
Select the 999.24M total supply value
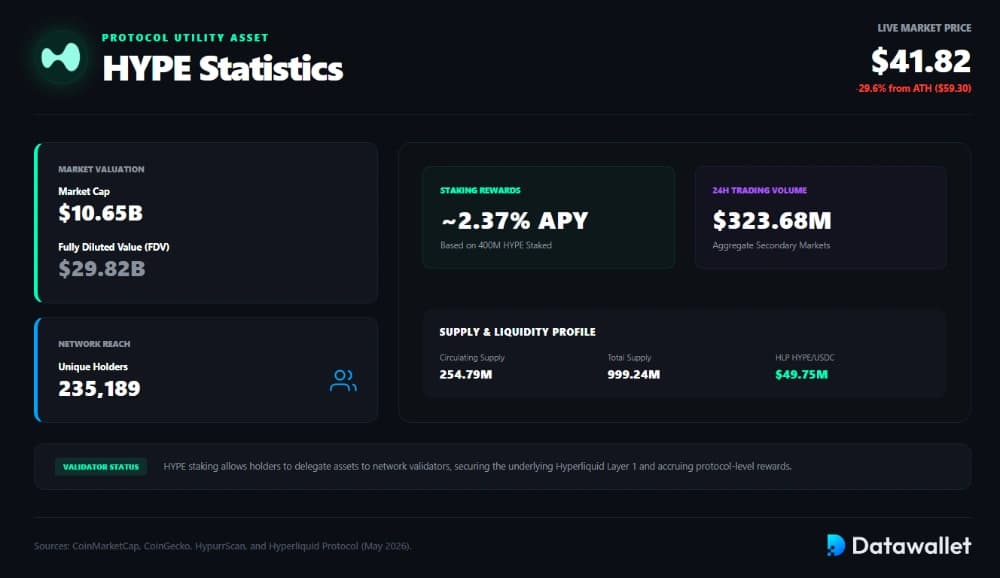pyautogui.click(x=633, y=374)
